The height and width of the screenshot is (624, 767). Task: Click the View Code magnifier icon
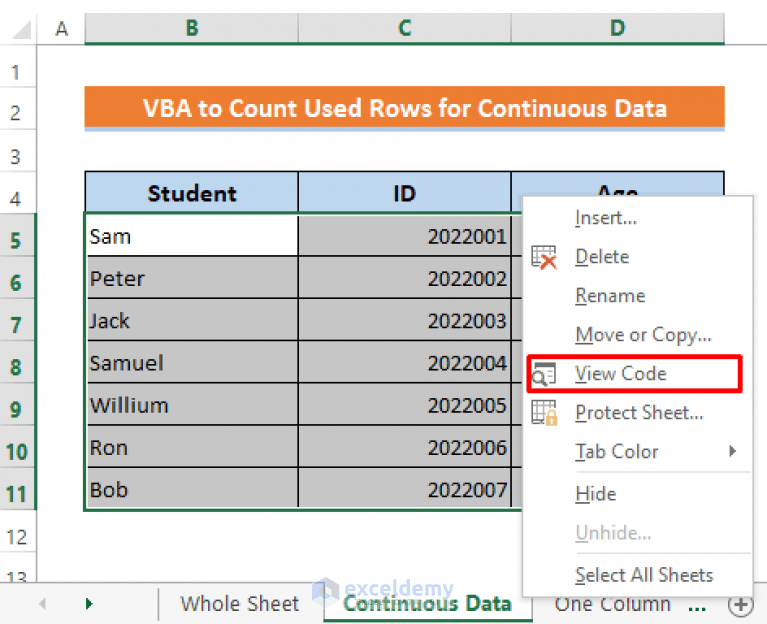(x=544, y=374)
